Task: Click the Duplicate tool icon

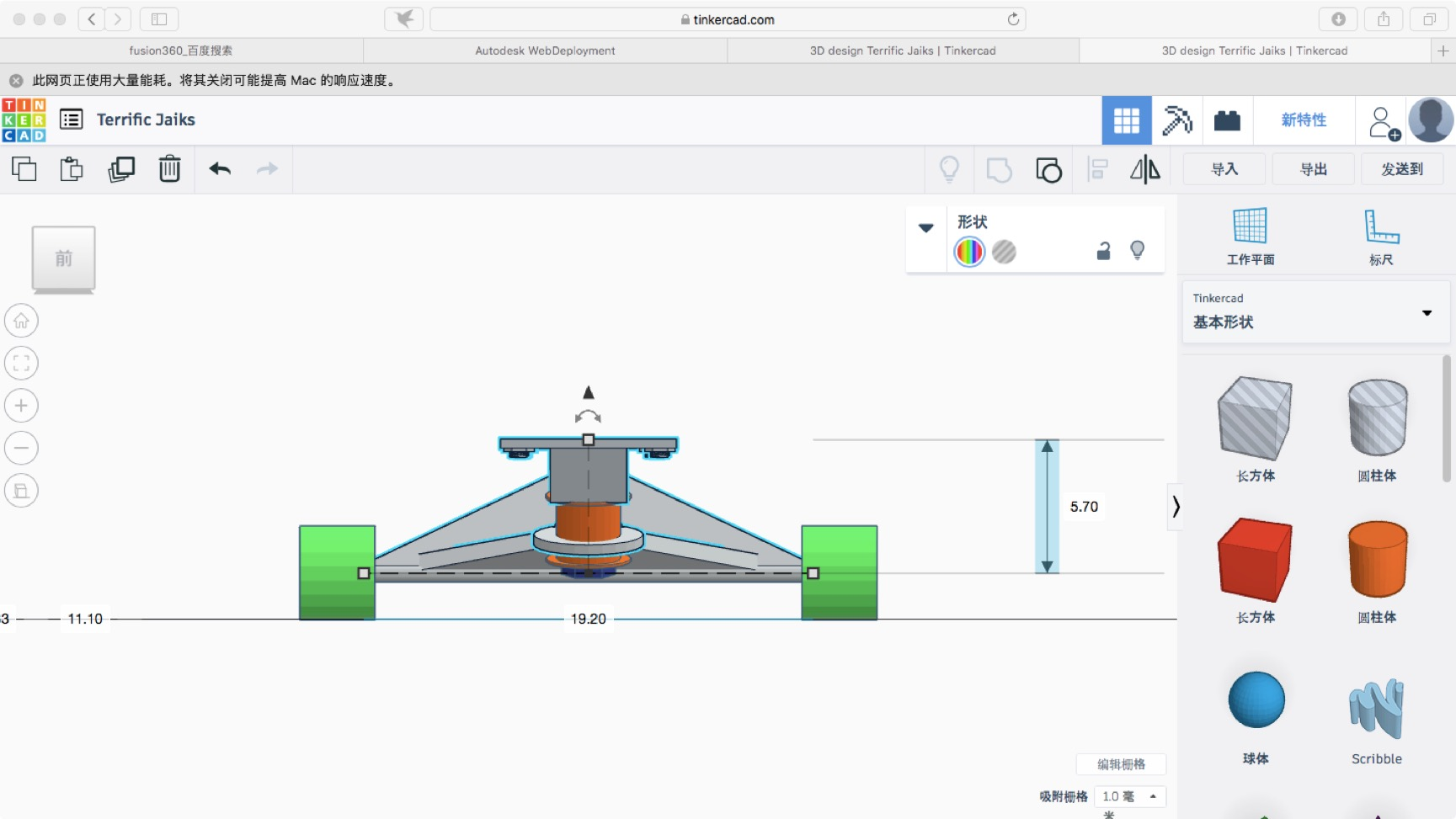Action: coord(121,169)
